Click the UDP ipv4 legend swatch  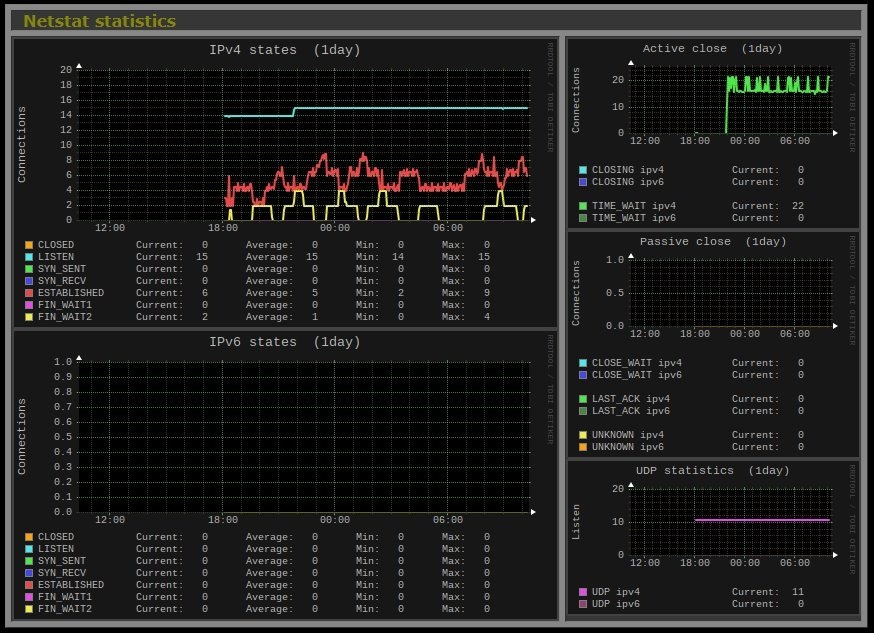click(x=584, y=592)
